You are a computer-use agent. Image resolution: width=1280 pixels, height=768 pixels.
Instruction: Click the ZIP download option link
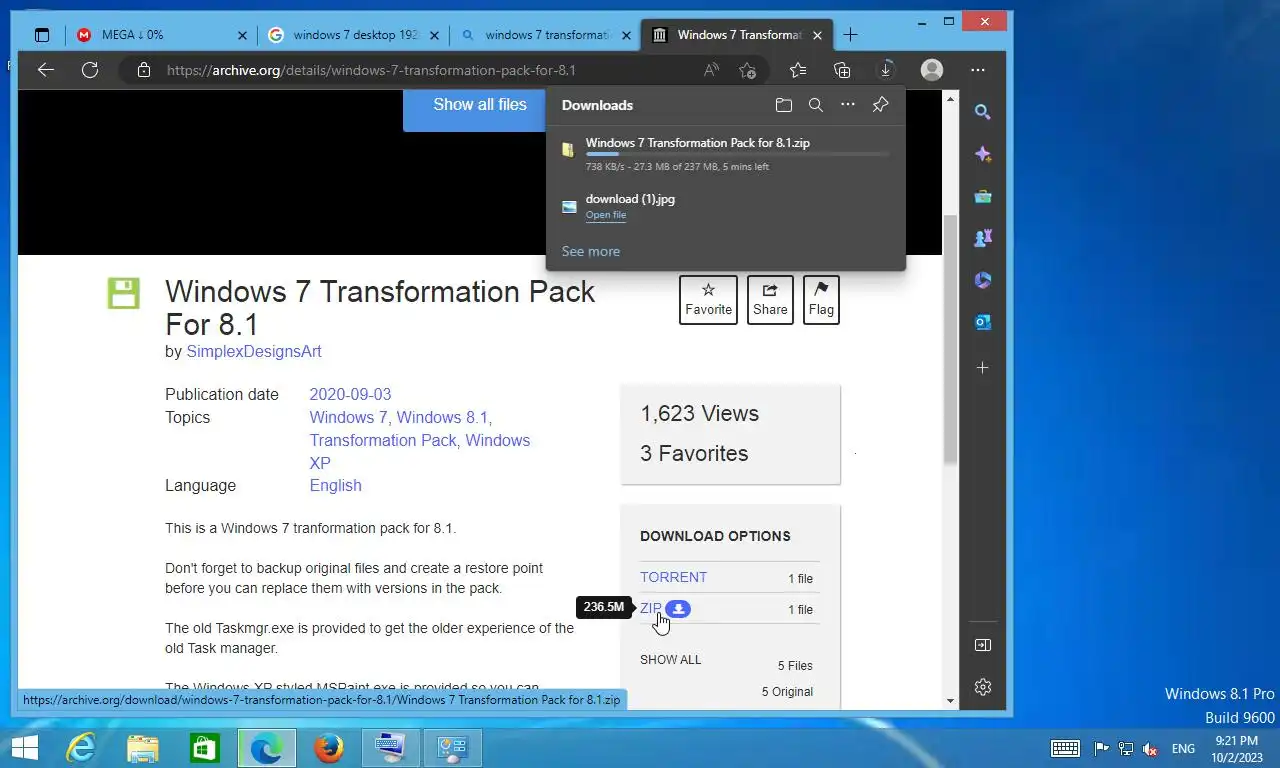coord(651,608)
